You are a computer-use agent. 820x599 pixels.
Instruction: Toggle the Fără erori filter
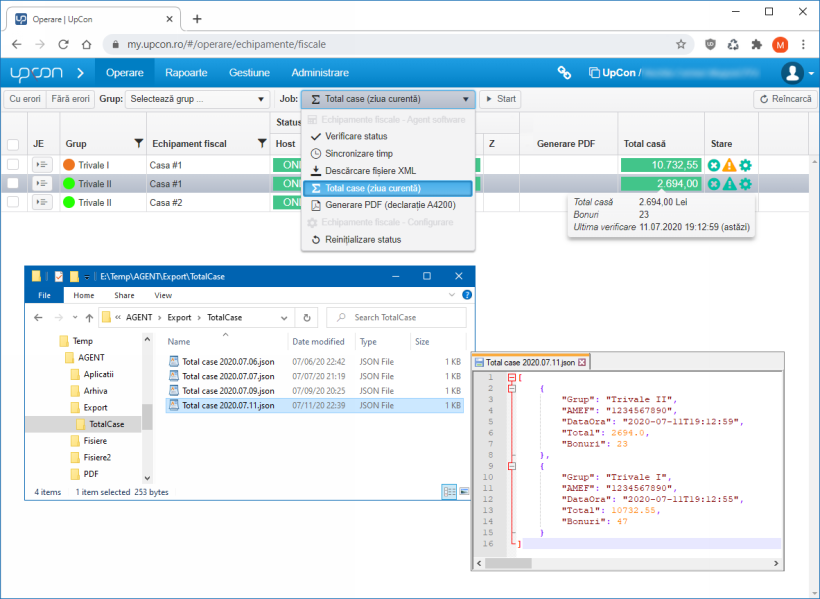(x=70, y=99)
